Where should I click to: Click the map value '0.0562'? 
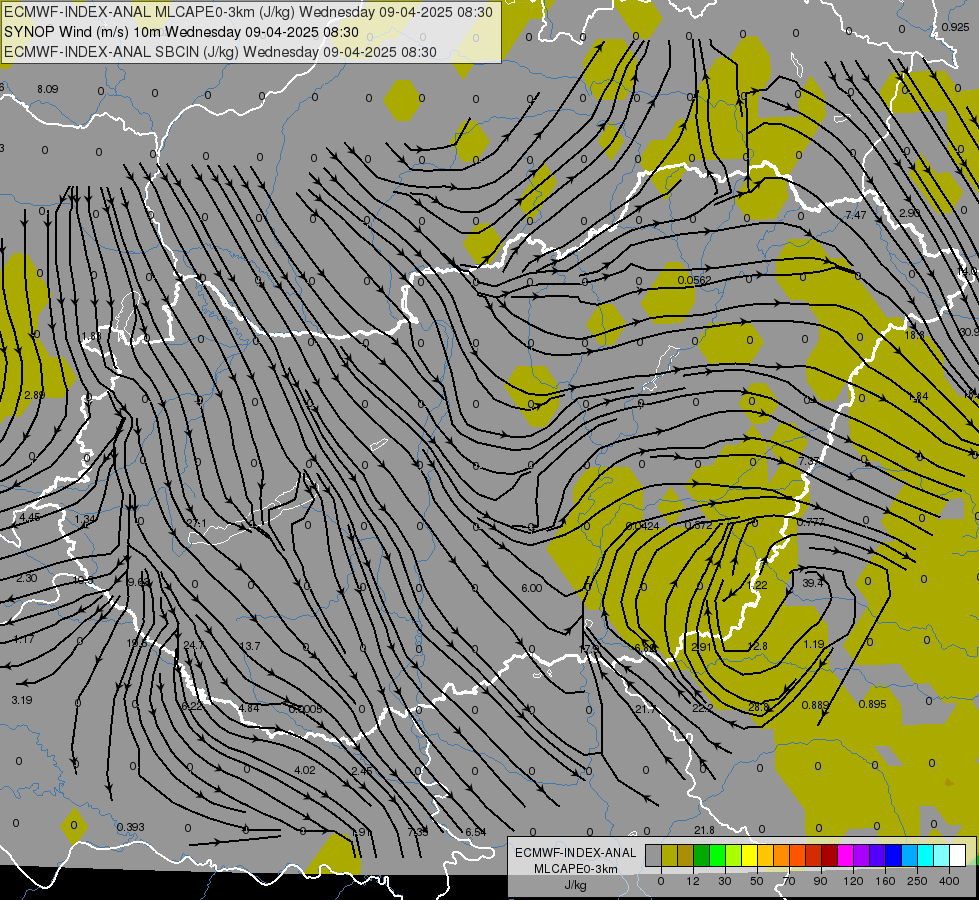(x=694, y=280)
